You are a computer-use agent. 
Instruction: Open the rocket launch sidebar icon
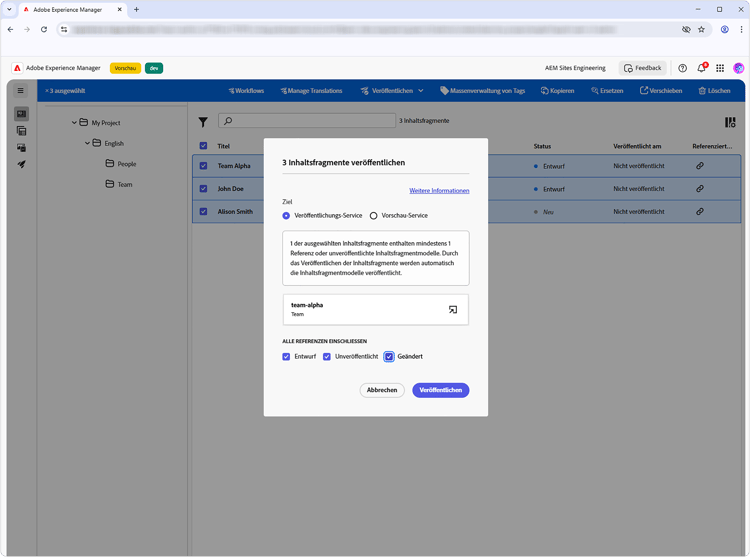21,164
